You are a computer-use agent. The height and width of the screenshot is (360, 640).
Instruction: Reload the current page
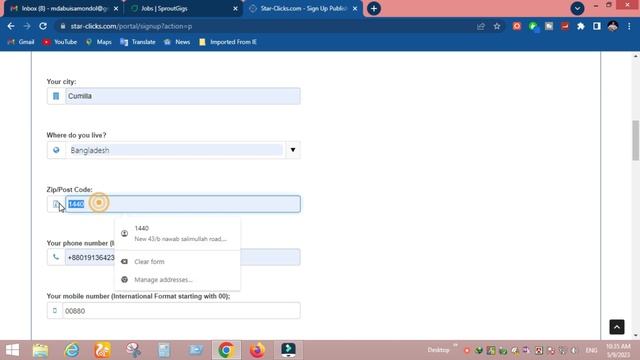(43, 26)
